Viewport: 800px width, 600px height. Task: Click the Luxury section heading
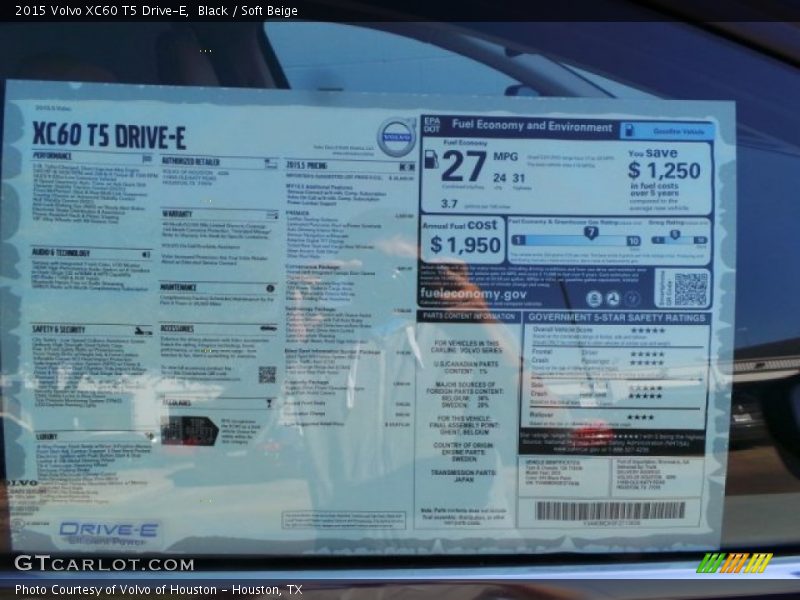(46, 437)
